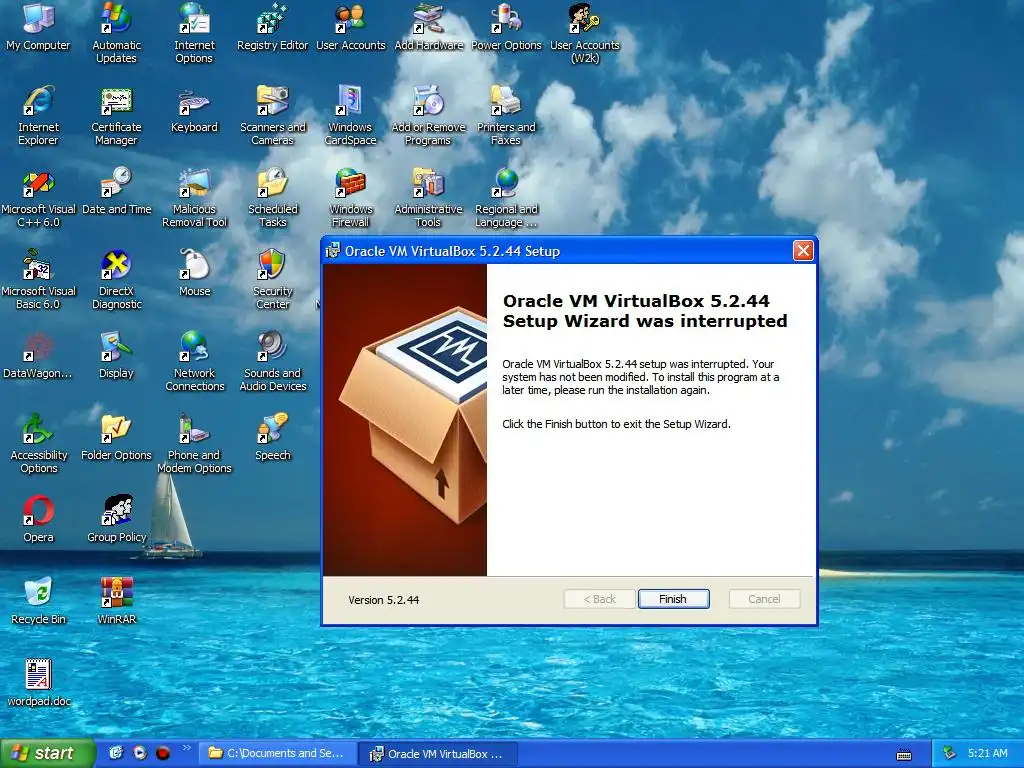The width and height of the screenshot is (1024, 768).
Task: Click the 5:21 AM taskbar clock
Action: click(987, 753)
